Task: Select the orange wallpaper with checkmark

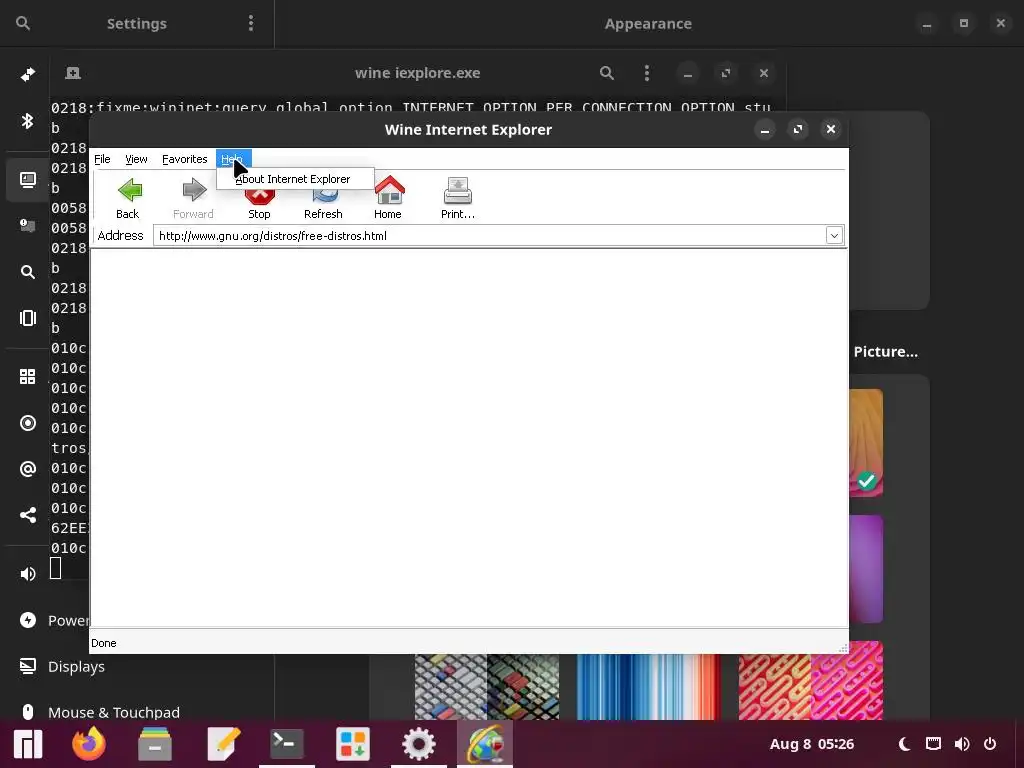Action: (866, 443)
